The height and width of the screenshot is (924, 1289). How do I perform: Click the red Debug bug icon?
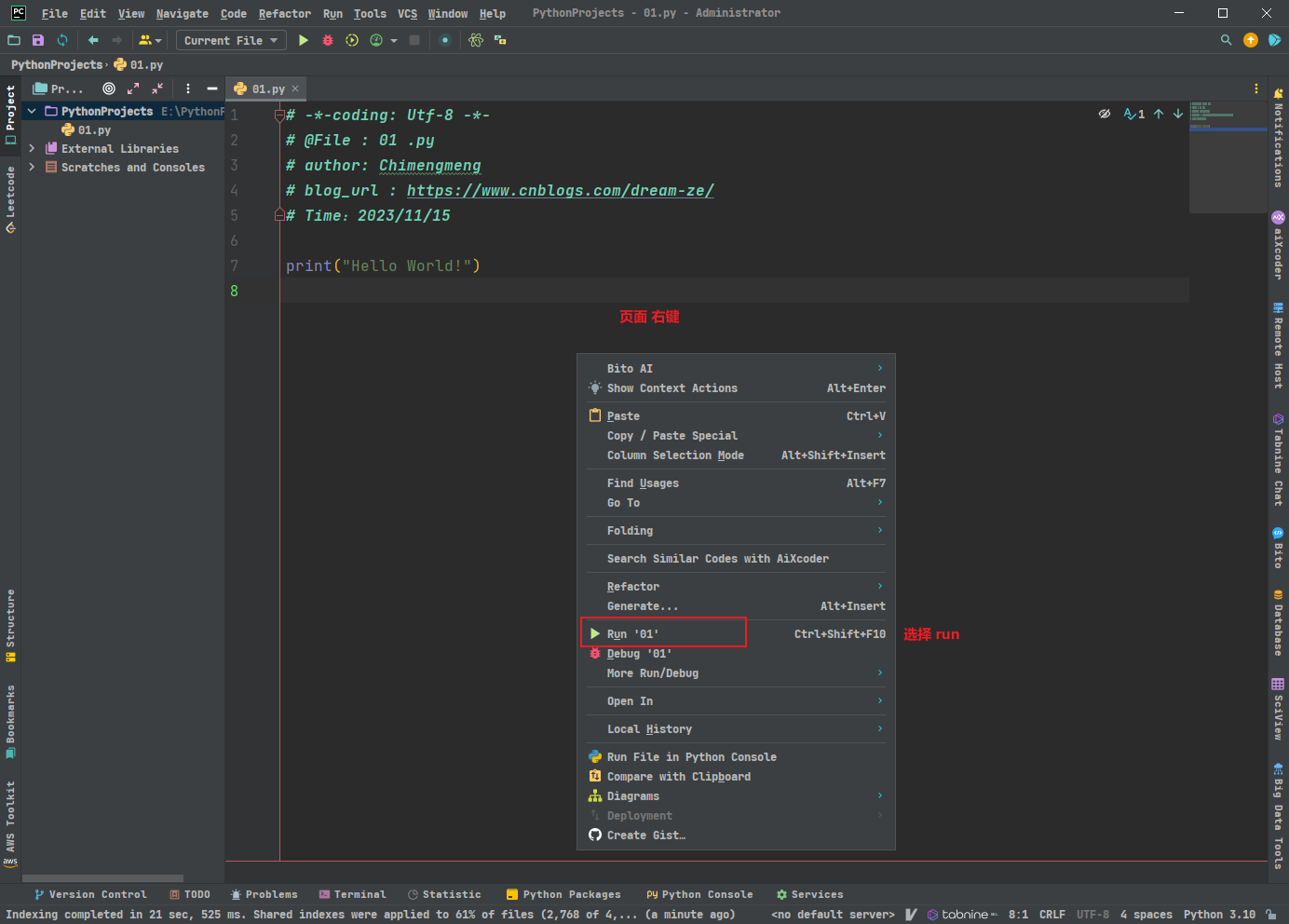tap(328, 40)
